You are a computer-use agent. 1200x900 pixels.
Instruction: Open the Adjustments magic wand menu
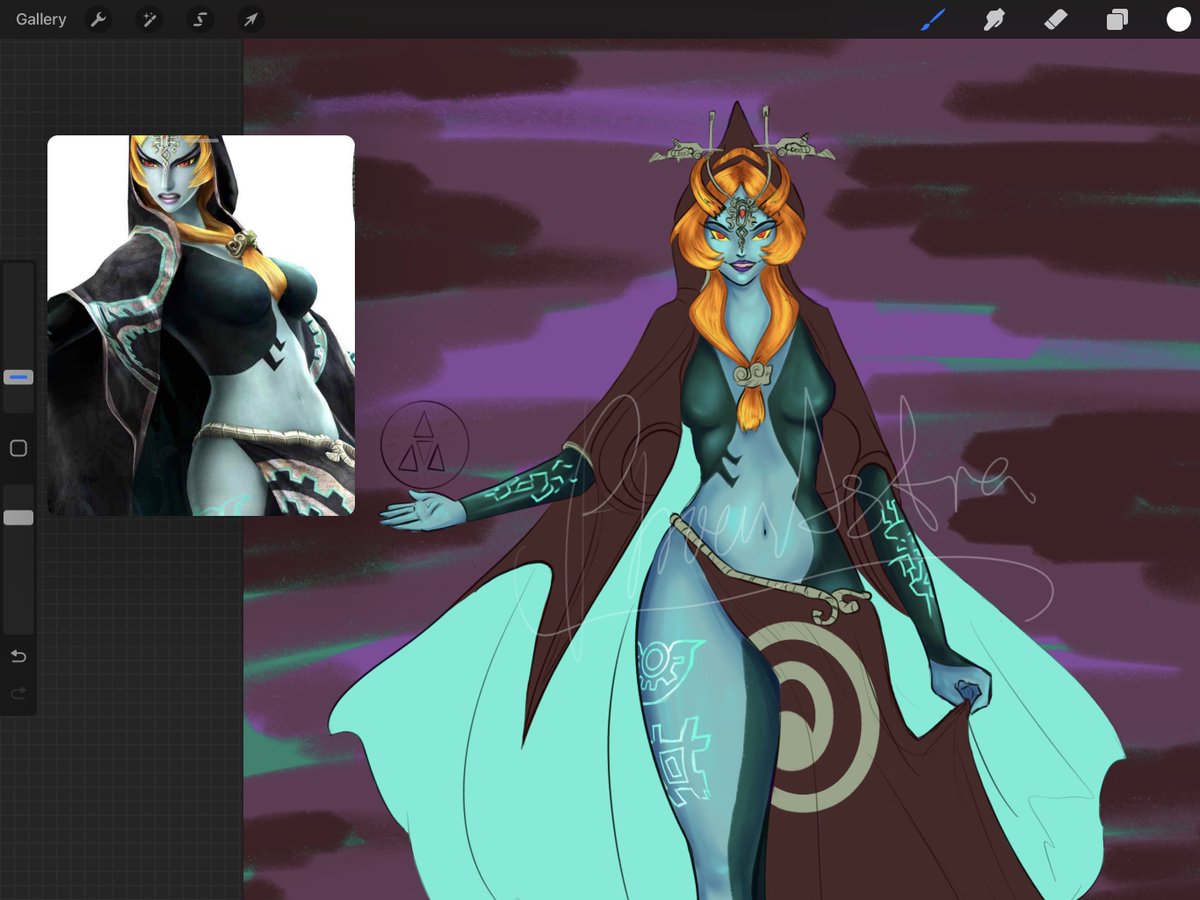pos(148,19)
